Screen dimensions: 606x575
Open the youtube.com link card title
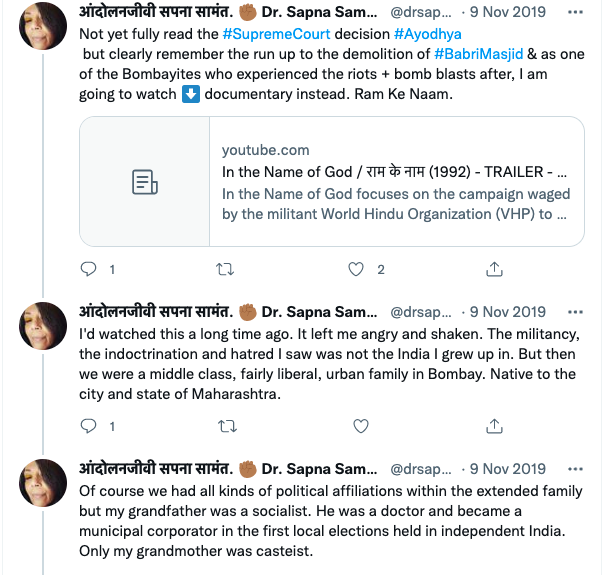[x=395, y=171]
